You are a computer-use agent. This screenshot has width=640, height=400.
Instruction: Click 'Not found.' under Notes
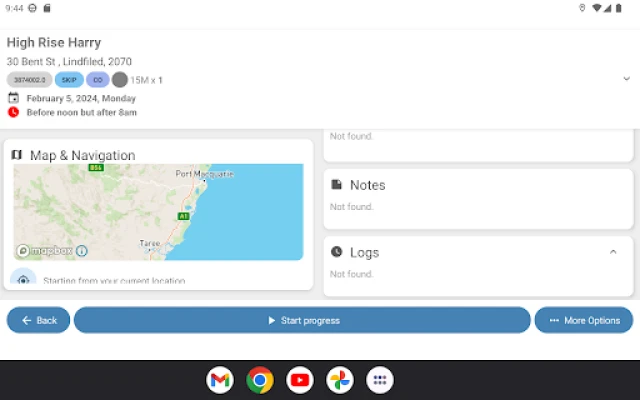click(351, 207)
